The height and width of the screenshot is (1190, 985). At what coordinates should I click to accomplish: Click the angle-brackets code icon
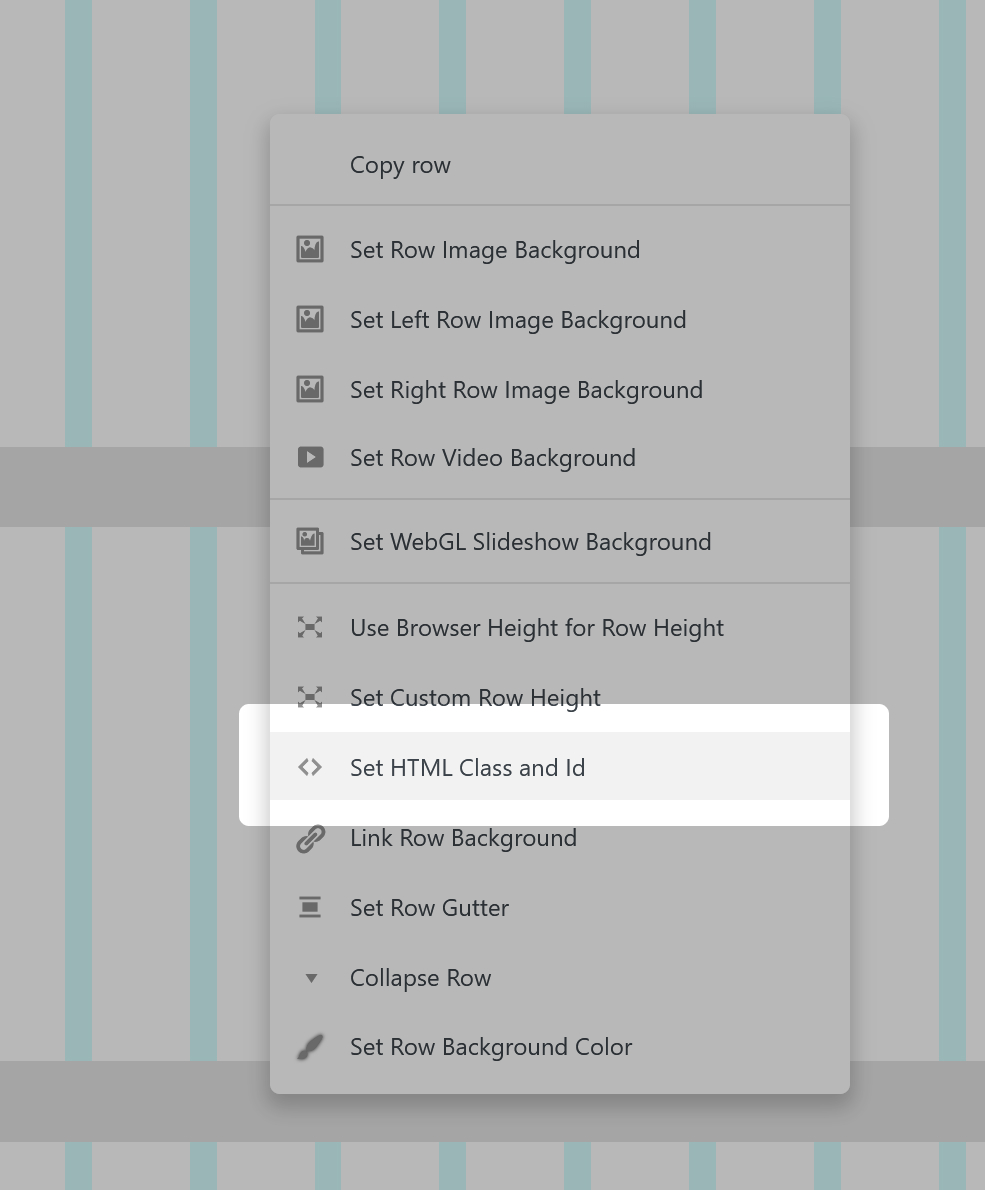point(310,768)
